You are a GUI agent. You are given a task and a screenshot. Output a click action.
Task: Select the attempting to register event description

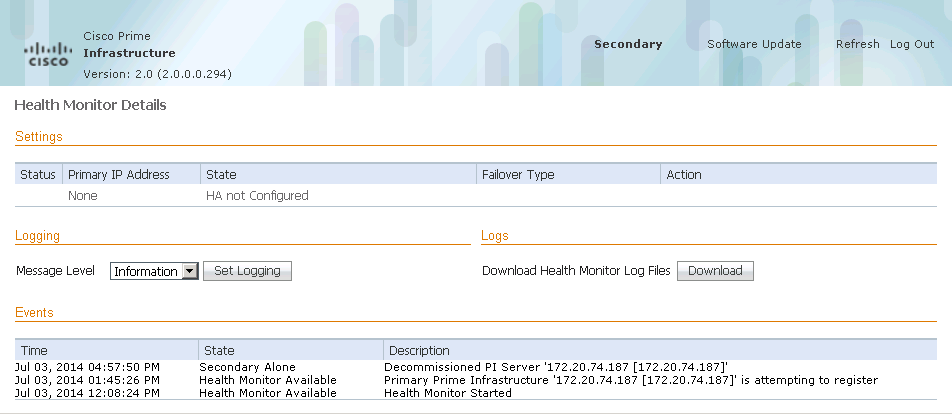pos(630,380)
